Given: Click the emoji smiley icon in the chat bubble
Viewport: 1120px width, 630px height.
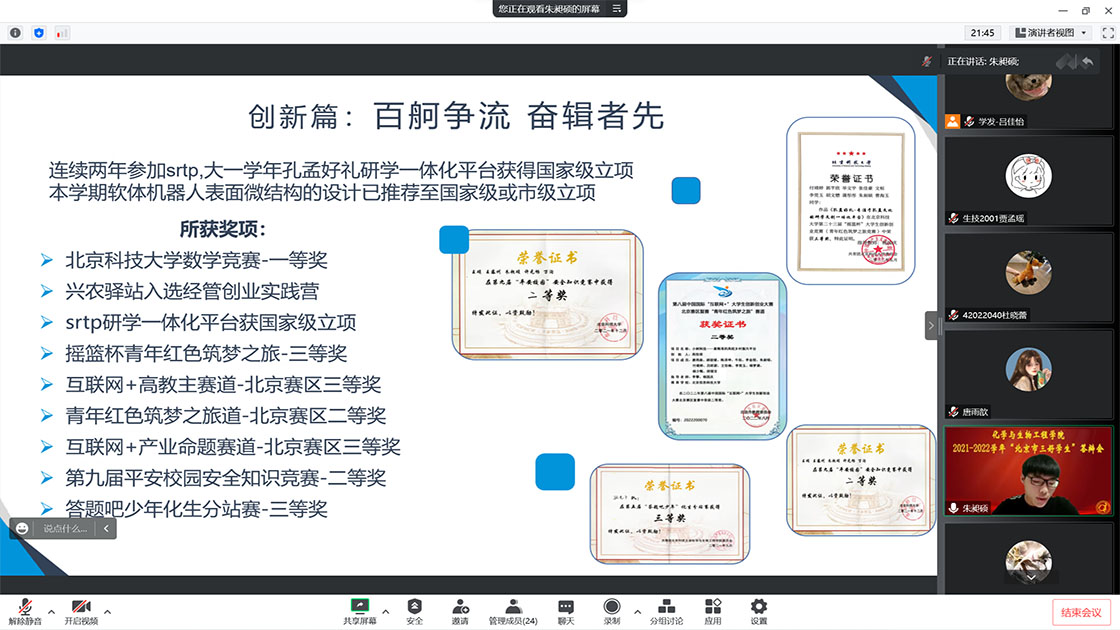Looking at the screenshot, I should tap(22, 529).
